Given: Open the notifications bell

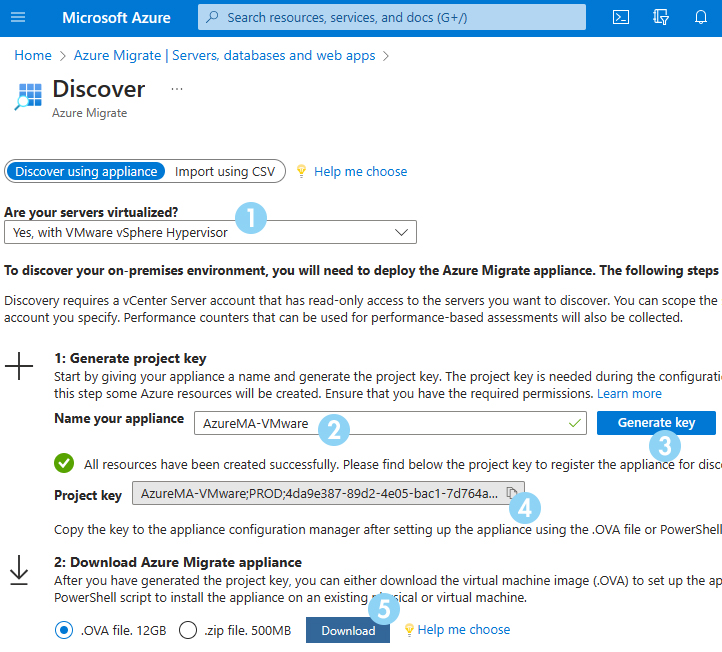Looking at the screenshot, I should click(x=701, y=17).
